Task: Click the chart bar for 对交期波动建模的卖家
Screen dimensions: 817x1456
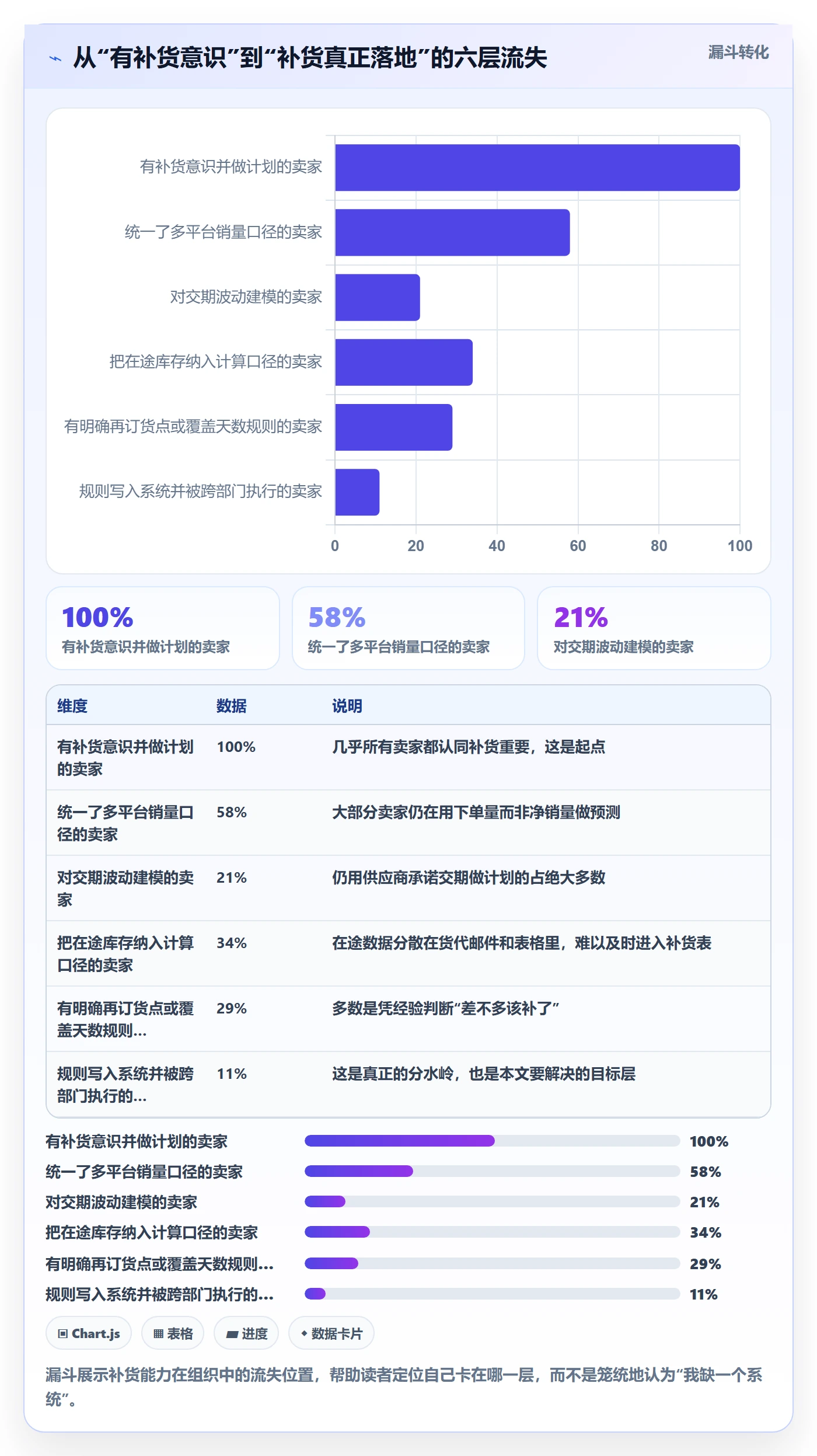Action: tap(378, 297)
